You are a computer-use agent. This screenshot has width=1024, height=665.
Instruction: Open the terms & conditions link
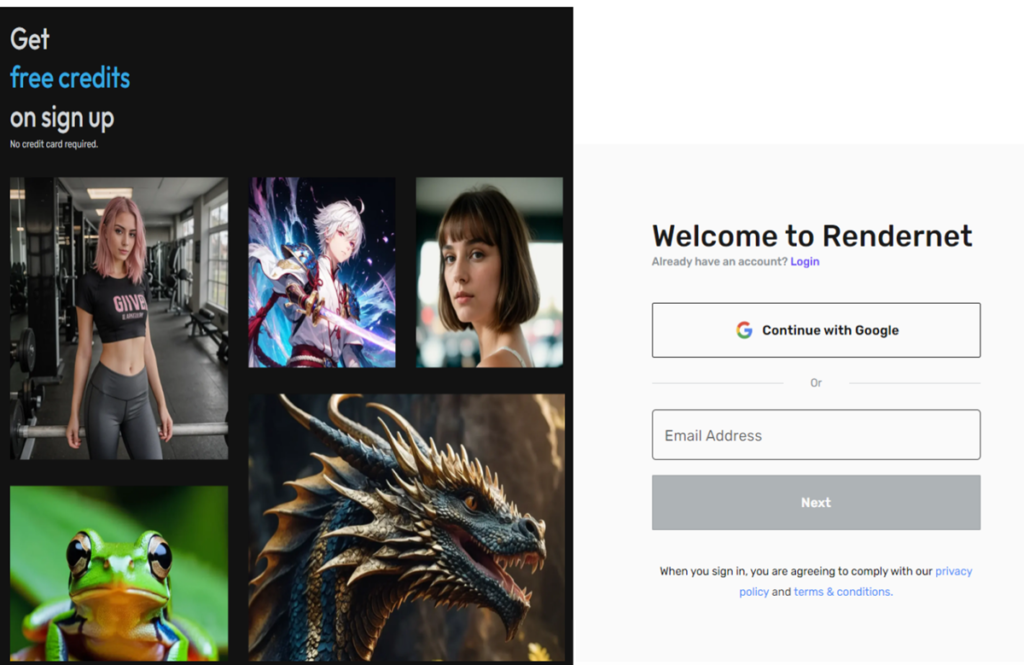click(842, 592)
